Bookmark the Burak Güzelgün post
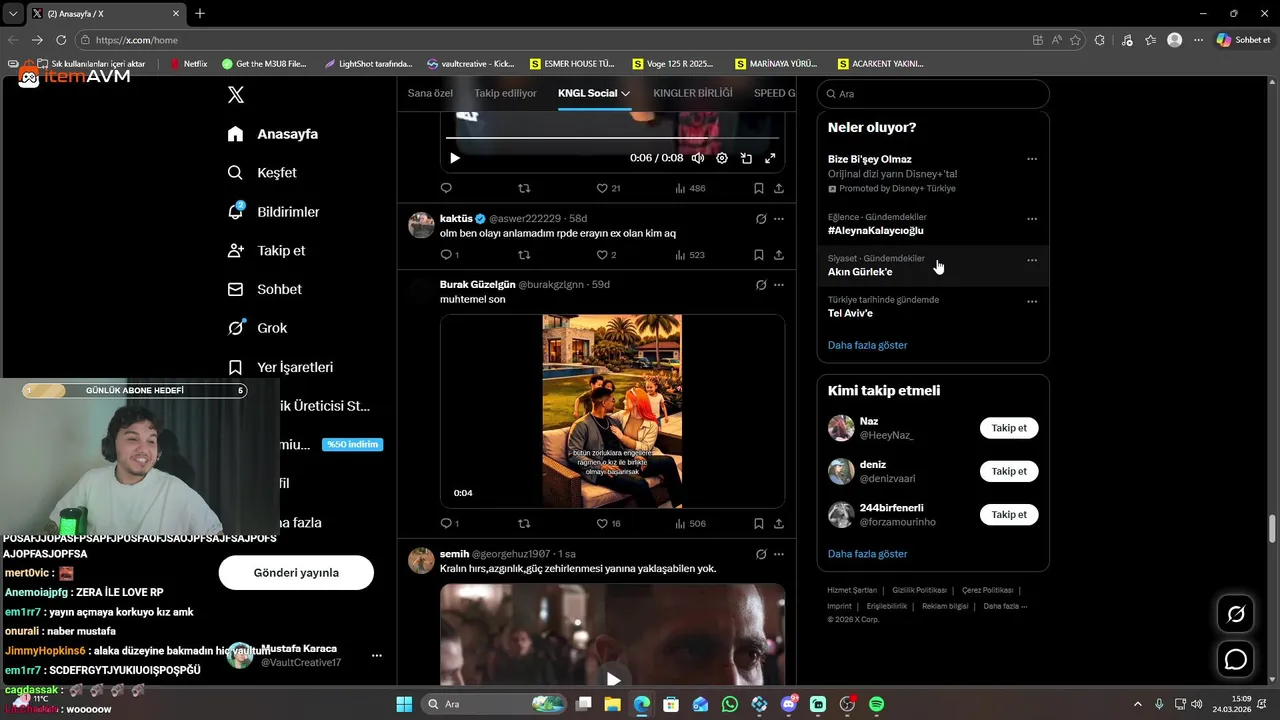The height and width of the screenshot is (720, 1280). point(759,523)
